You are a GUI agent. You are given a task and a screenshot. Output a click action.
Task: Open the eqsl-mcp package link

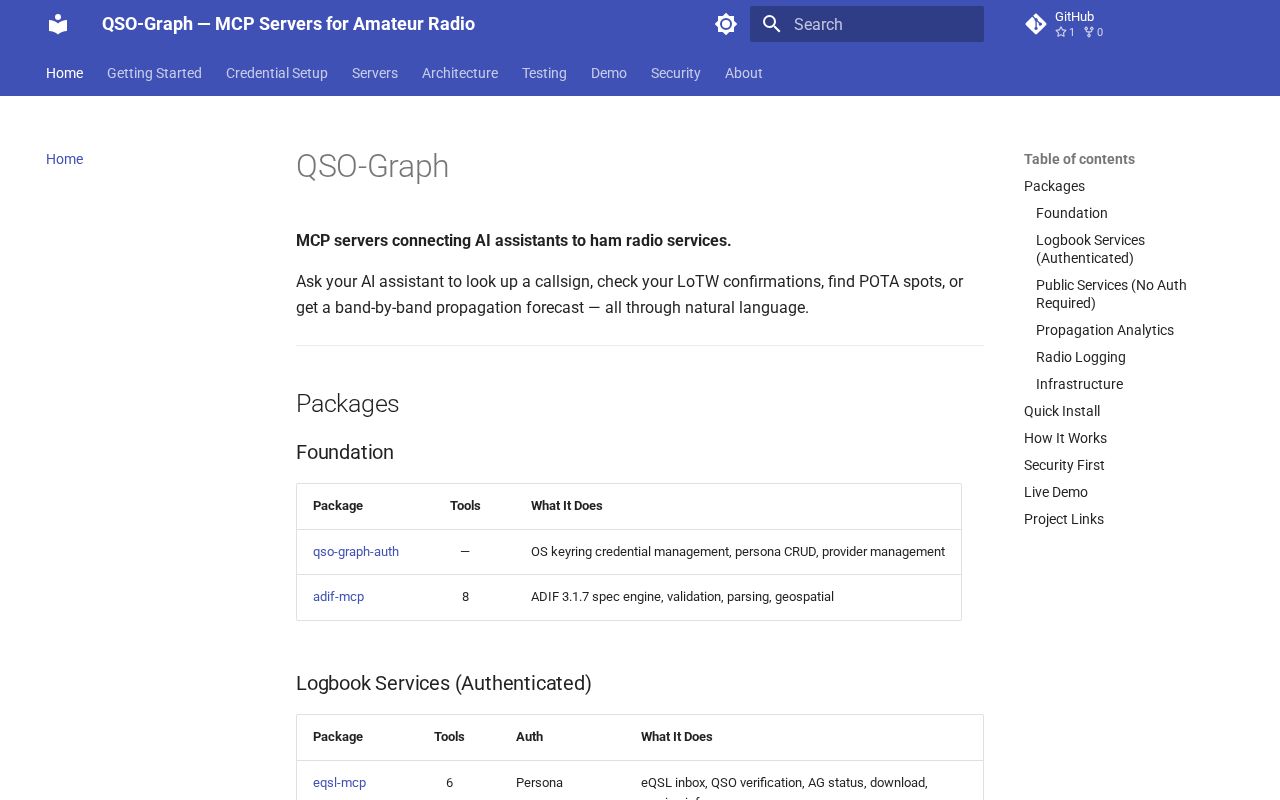tap(339, 783)
